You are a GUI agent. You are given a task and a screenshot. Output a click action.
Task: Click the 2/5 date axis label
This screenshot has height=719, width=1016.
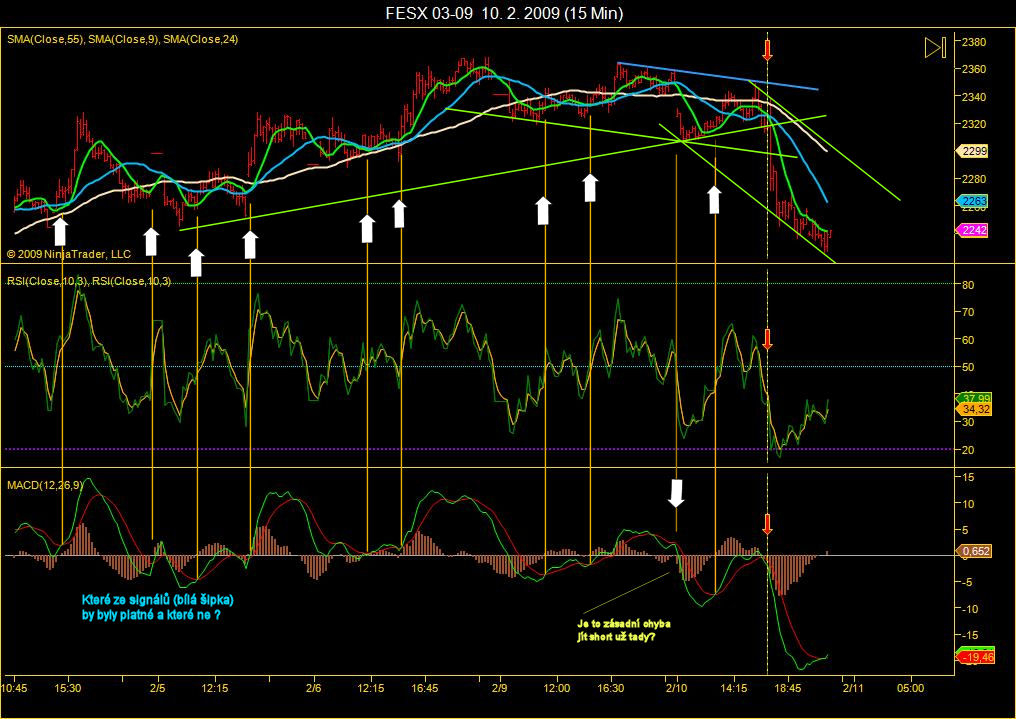coord(157,688)
